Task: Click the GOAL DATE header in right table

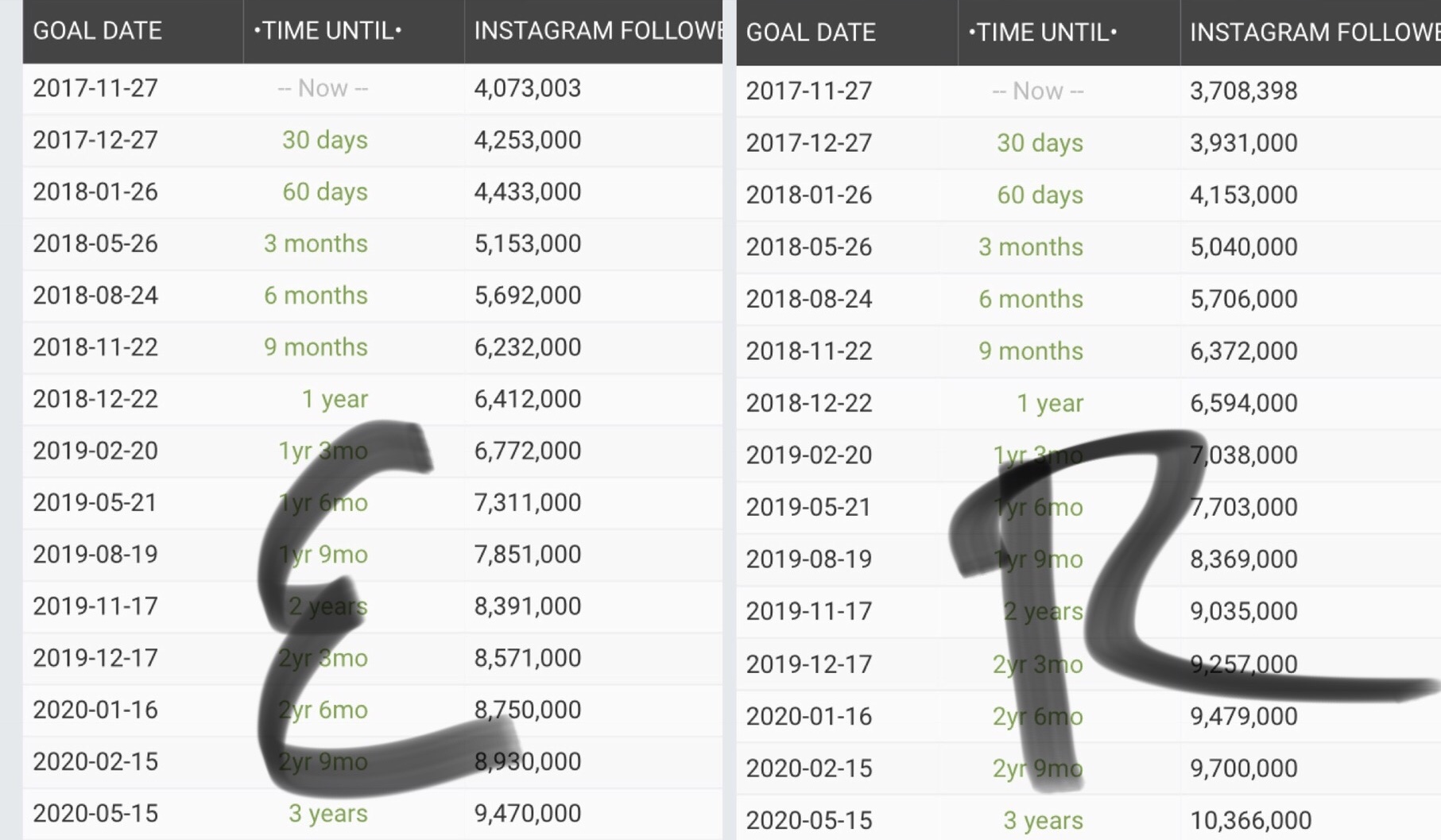Action: coord(811,33)
